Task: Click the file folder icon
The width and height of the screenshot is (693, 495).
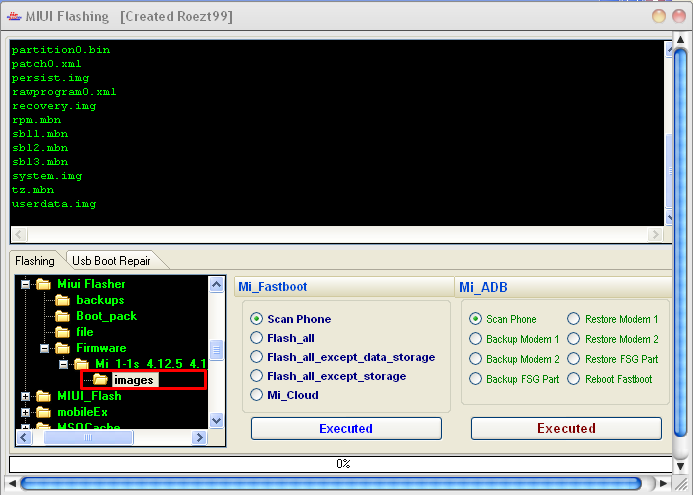Action: click(62, 332)
